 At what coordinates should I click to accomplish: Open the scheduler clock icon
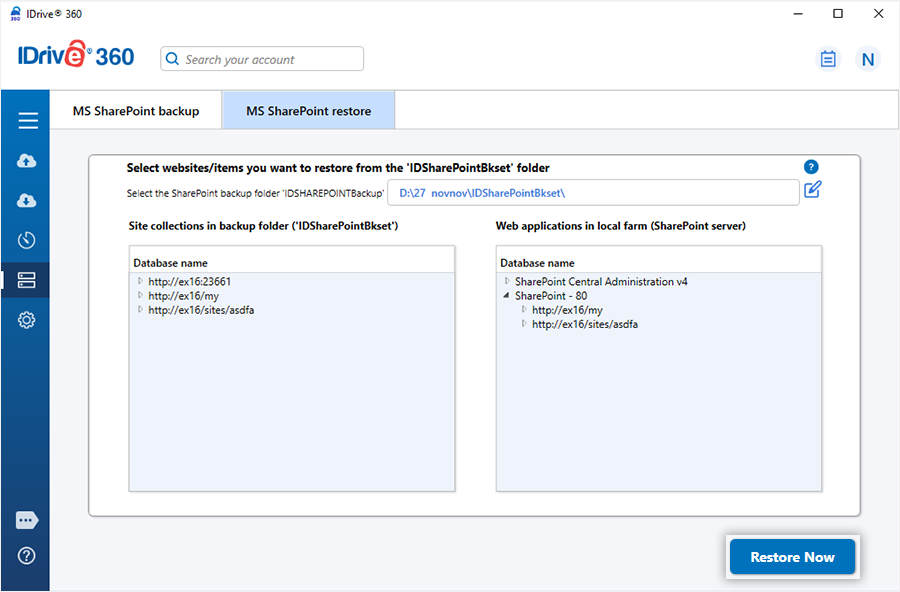27,240
